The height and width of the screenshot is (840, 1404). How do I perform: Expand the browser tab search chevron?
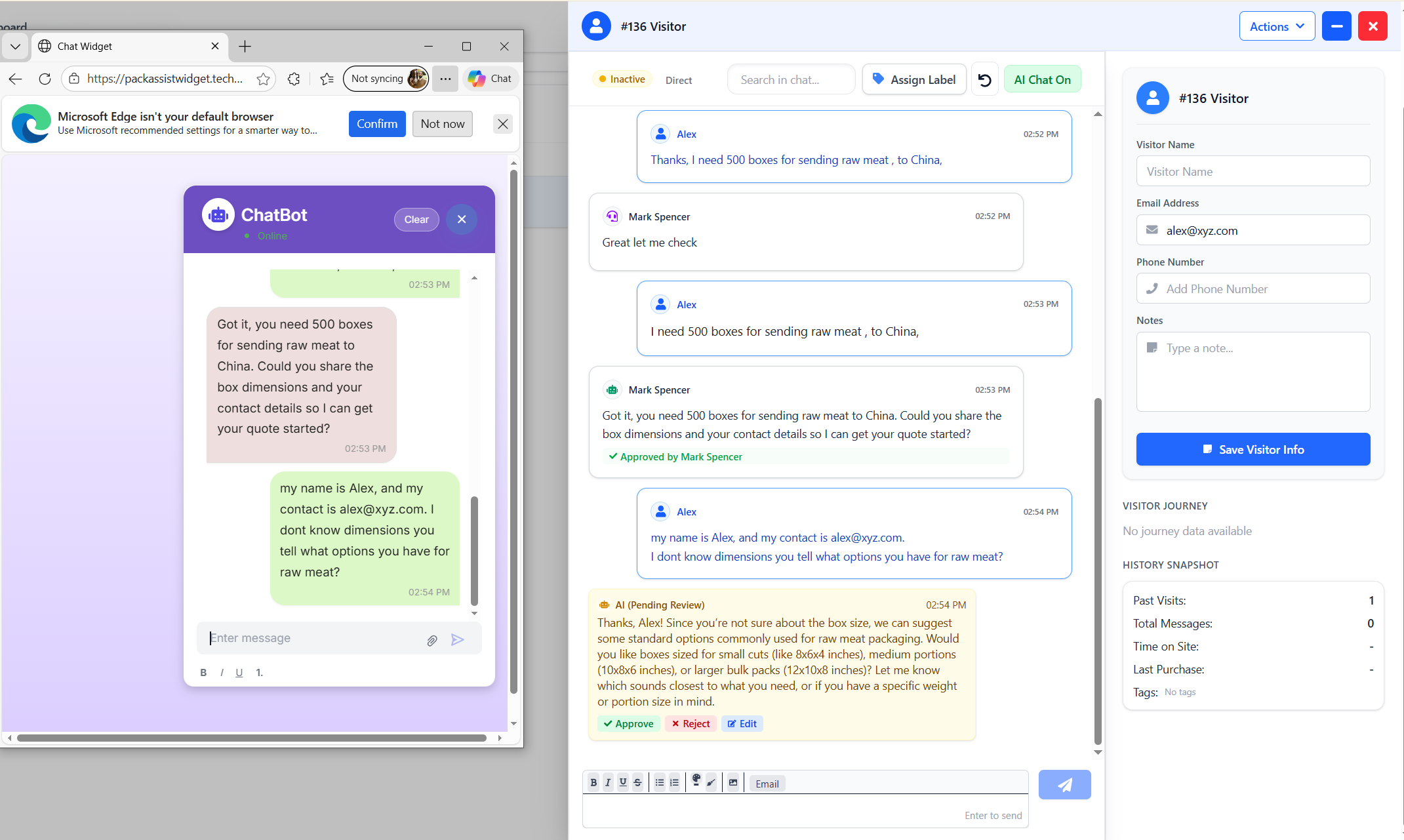click(15, 47)
